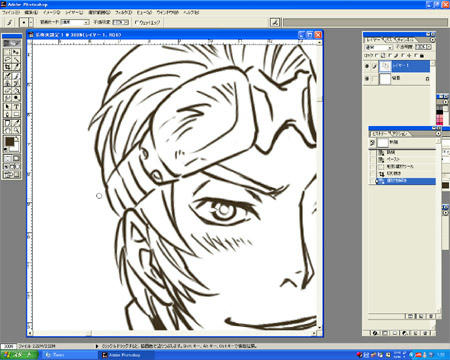The width and height of the screenshot is (450, 360).
Task: Open brush dynamics icon in options bar
Action: pyautogui.click(x=275, y=22)
